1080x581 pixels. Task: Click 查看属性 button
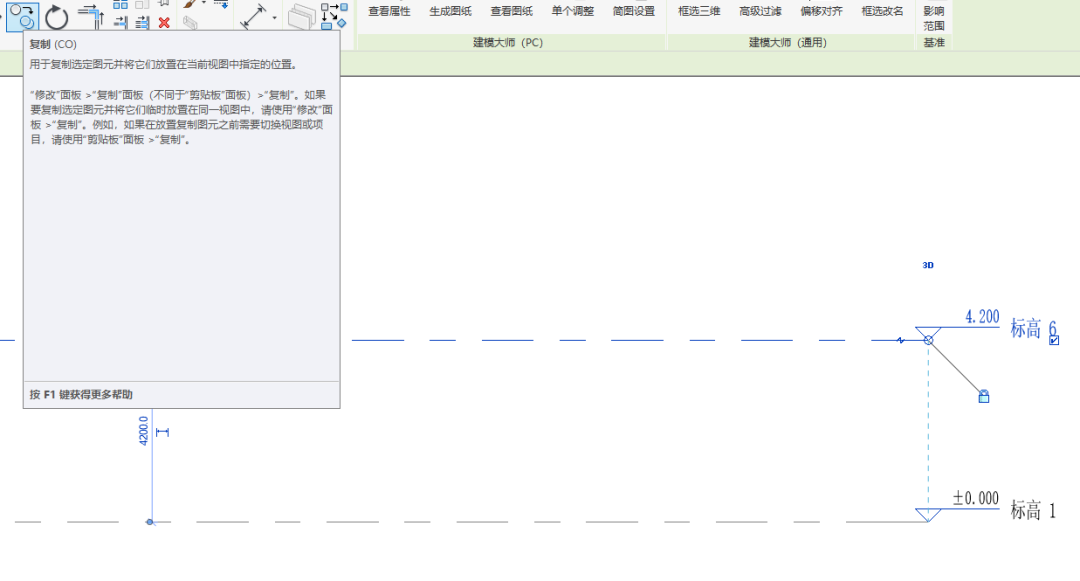(x=389, y=11)
